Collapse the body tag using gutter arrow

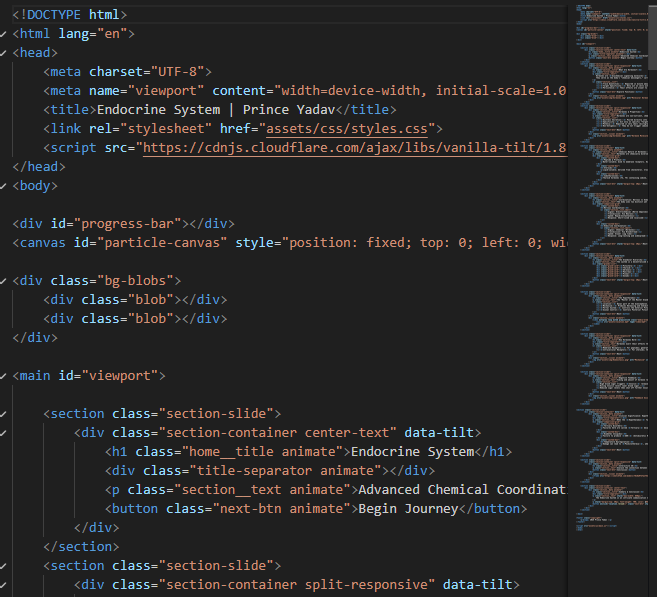[4, 186]
